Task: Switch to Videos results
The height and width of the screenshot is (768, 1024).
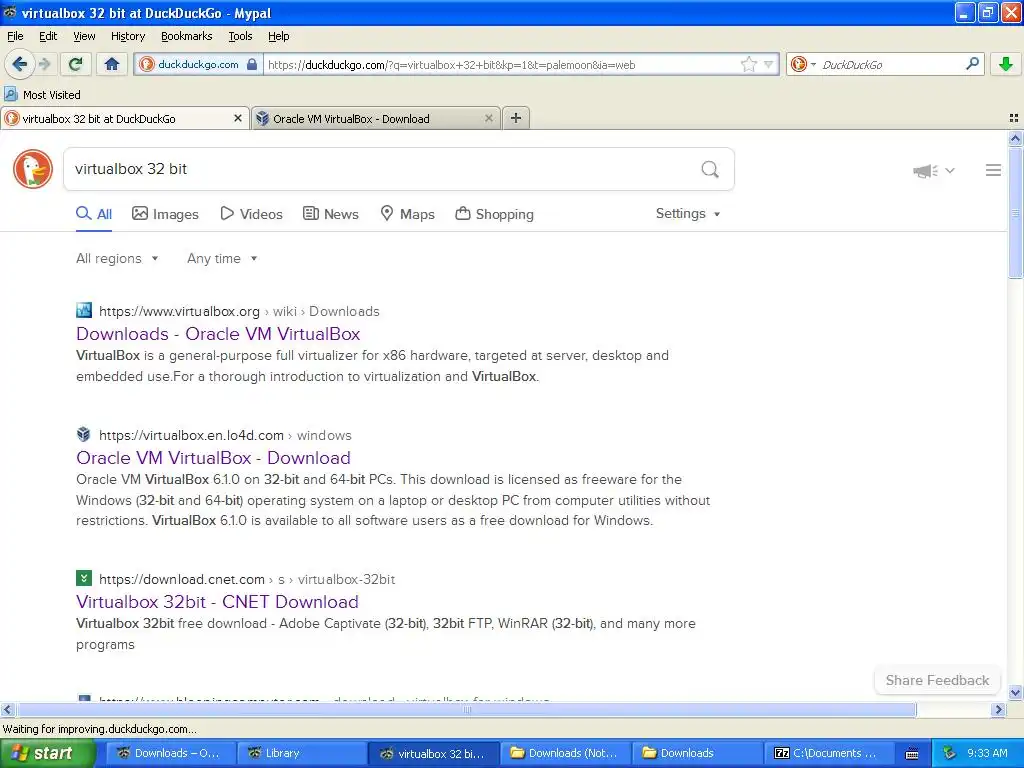Action: pyautogui.click(x=251, y=214)
